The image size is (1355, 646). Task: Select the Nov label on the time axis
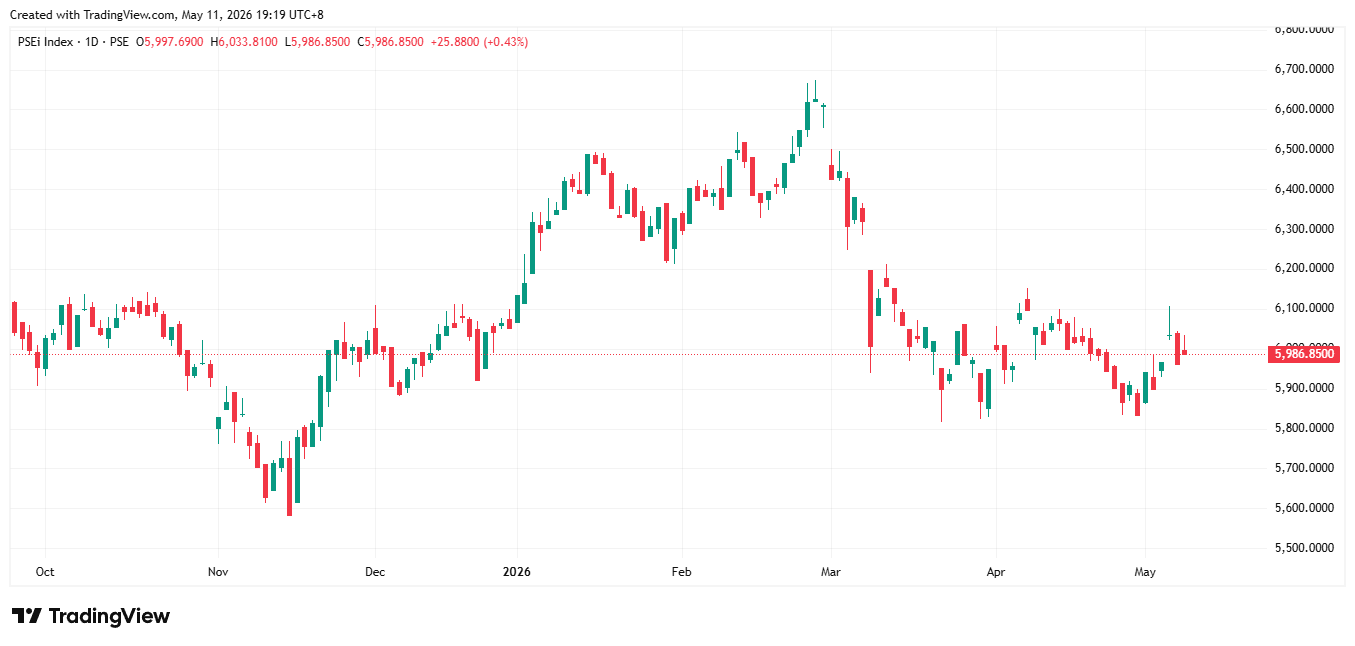pos(218,572)
